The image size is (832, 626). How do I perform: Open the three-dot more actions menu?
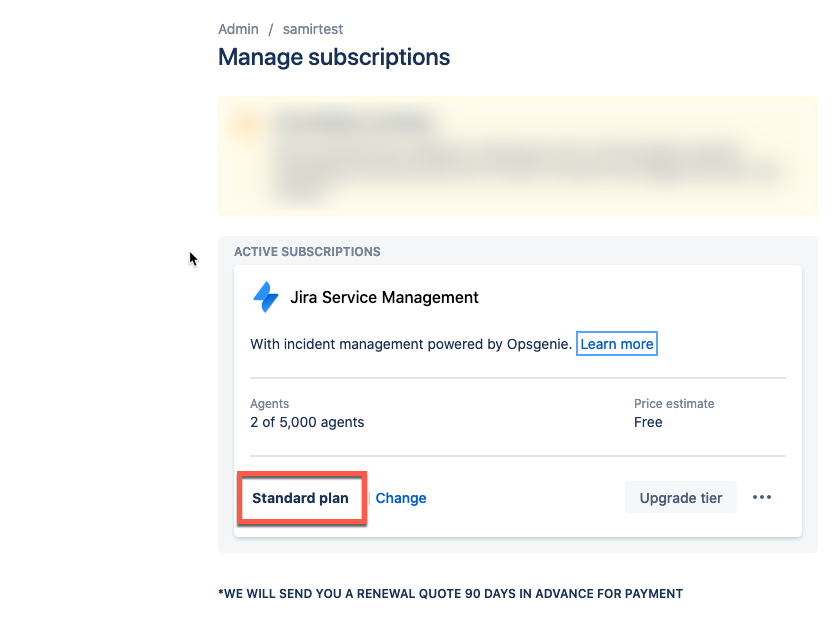coord(762,497)
